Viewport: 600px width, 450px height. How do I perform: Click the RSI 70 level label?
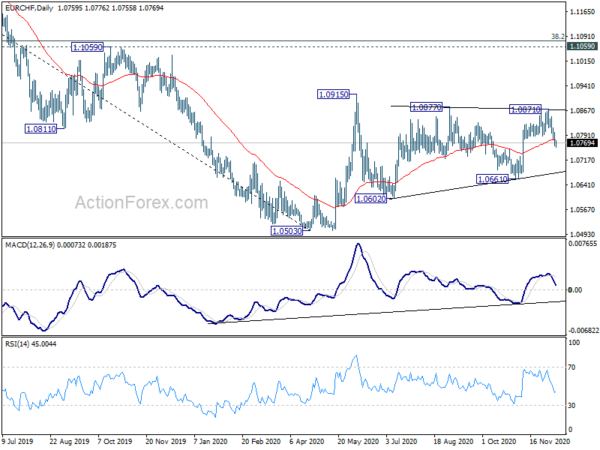pos(572,367)
